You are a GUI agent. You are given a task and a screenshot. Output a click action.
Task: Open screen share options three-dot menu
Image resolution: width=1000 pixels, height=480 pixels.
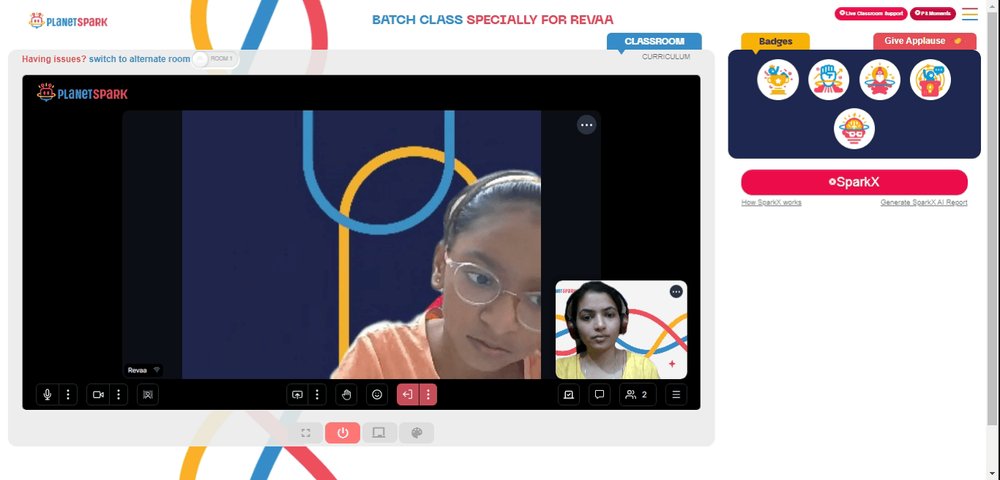[317, 395]
